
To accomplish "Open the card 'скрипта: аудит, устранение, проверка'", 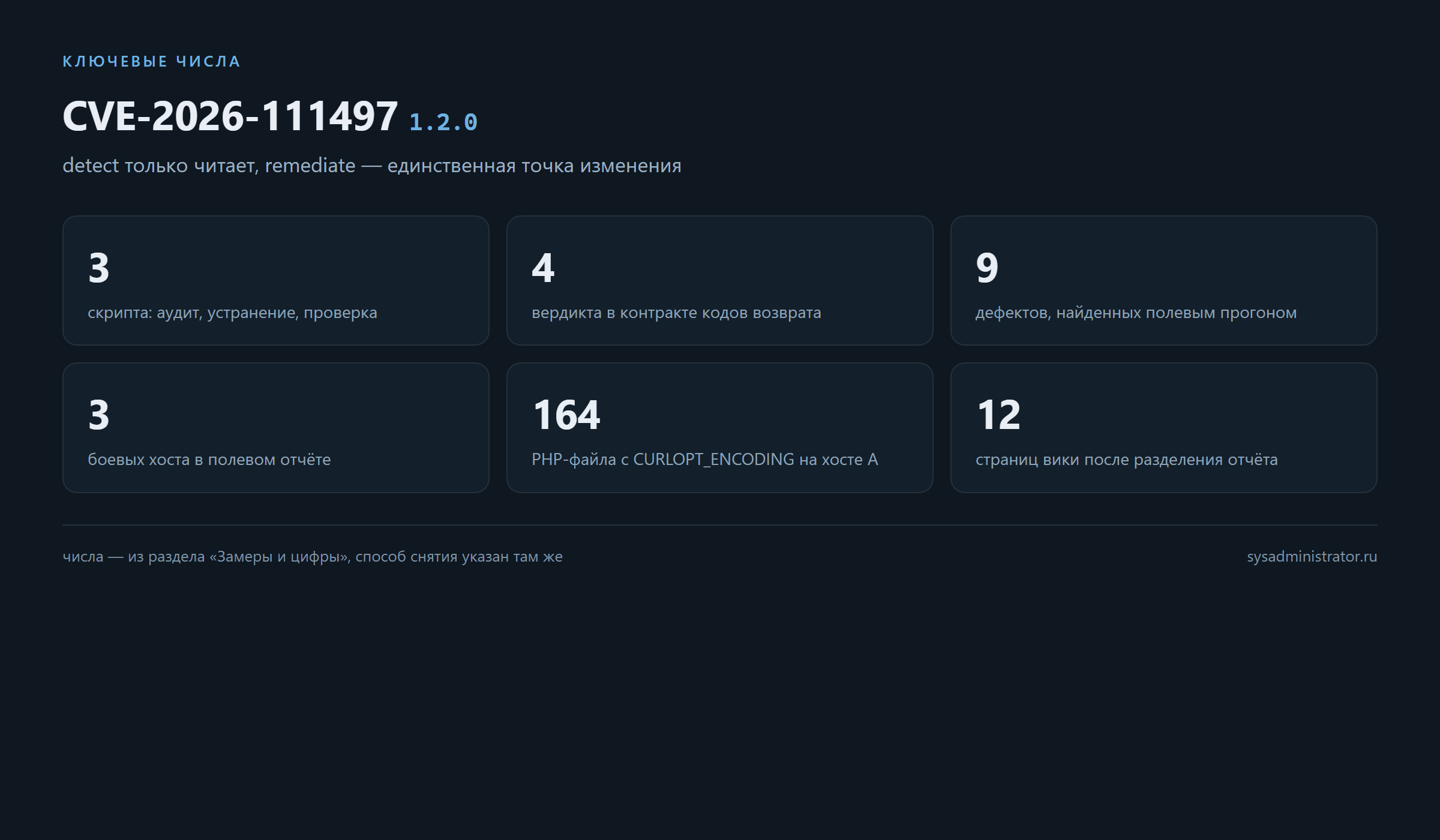I will click(x=276, y=280).
